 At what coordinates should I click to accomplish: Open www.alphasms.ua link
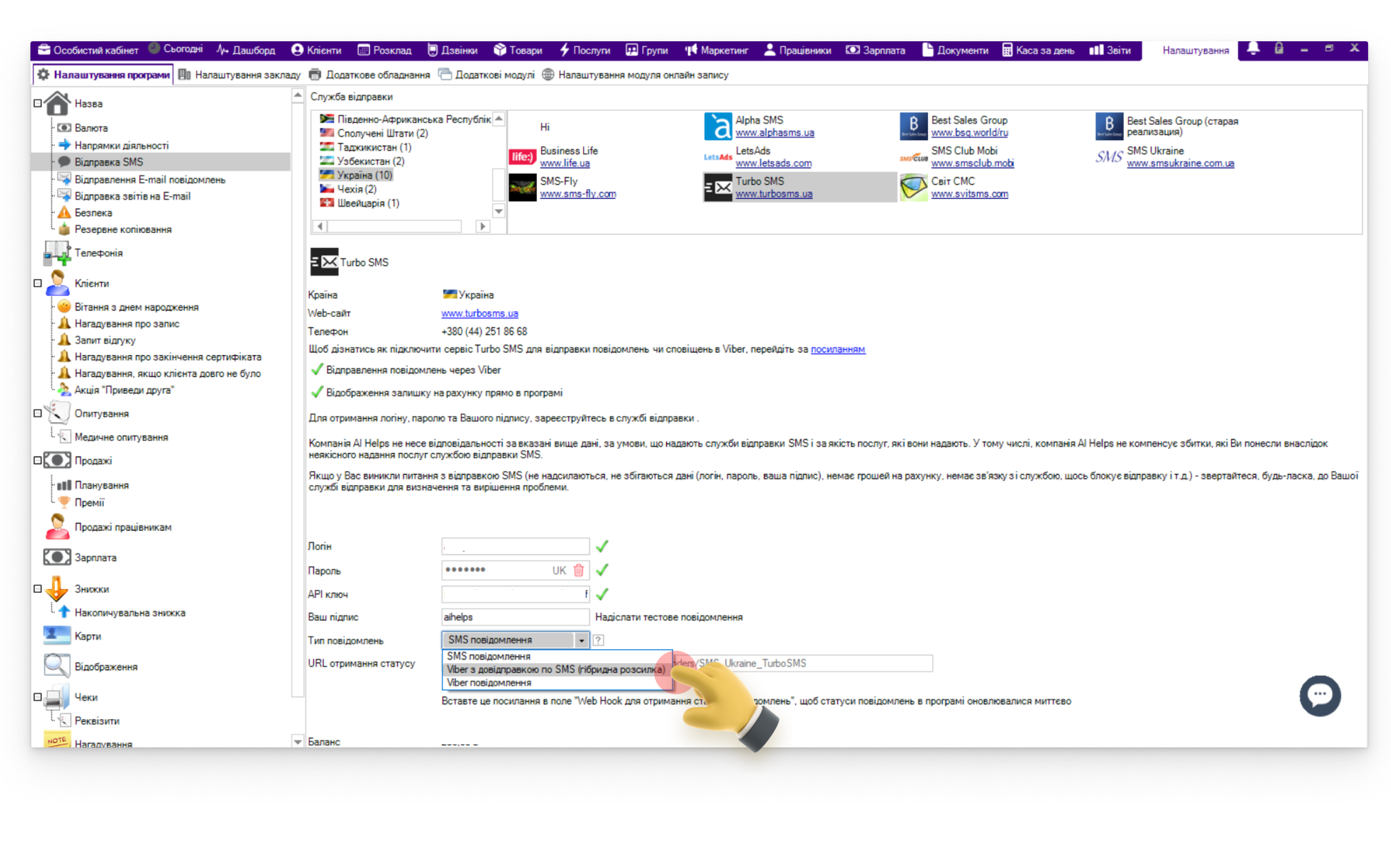[774, 133]
